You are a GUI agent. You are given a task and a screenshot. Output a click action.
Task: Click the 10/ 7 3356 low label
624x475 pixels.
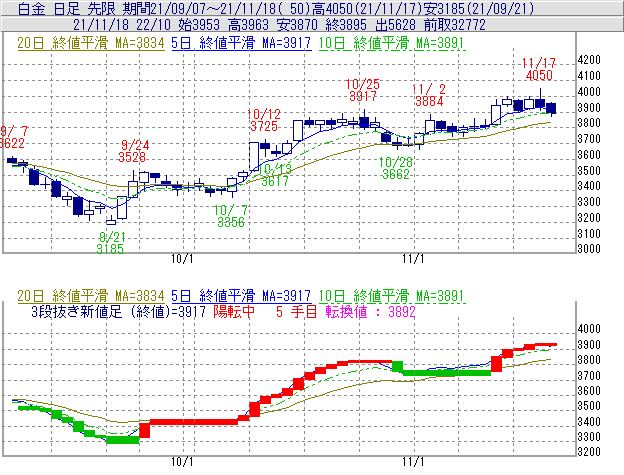231,216
